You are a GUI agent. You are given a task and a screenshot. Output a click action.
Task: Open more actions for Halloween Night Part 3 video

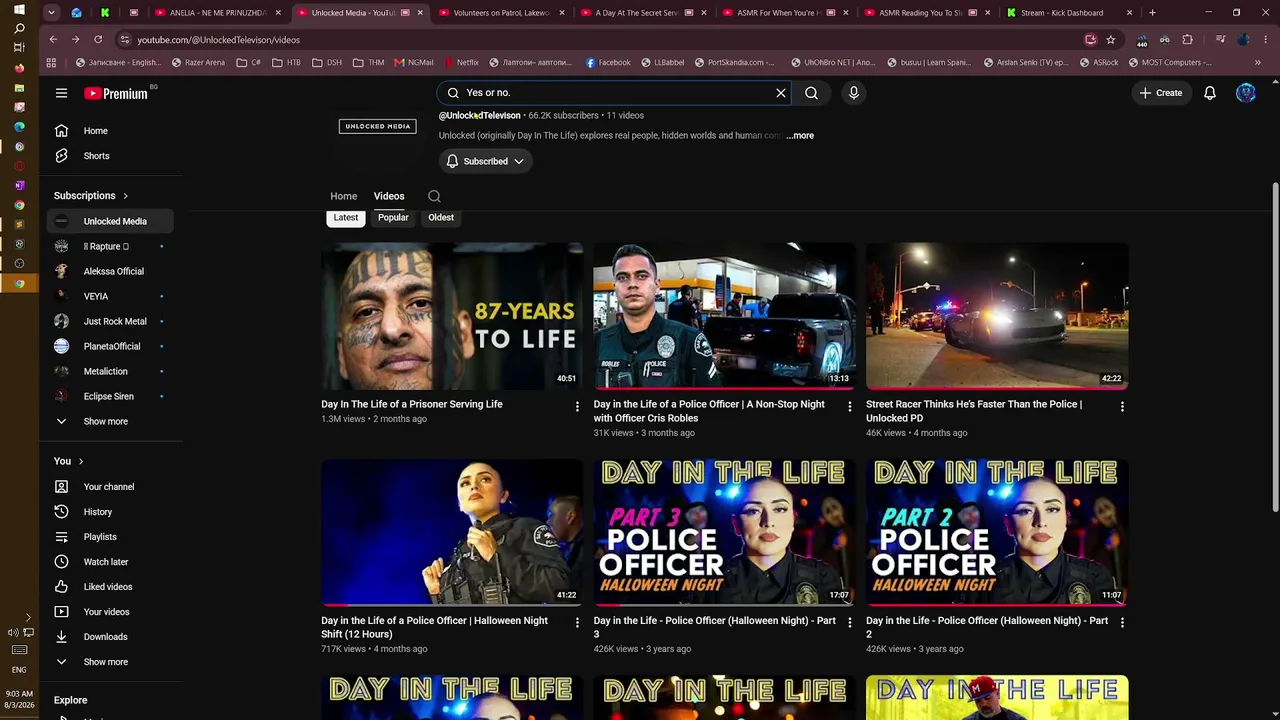850,622
